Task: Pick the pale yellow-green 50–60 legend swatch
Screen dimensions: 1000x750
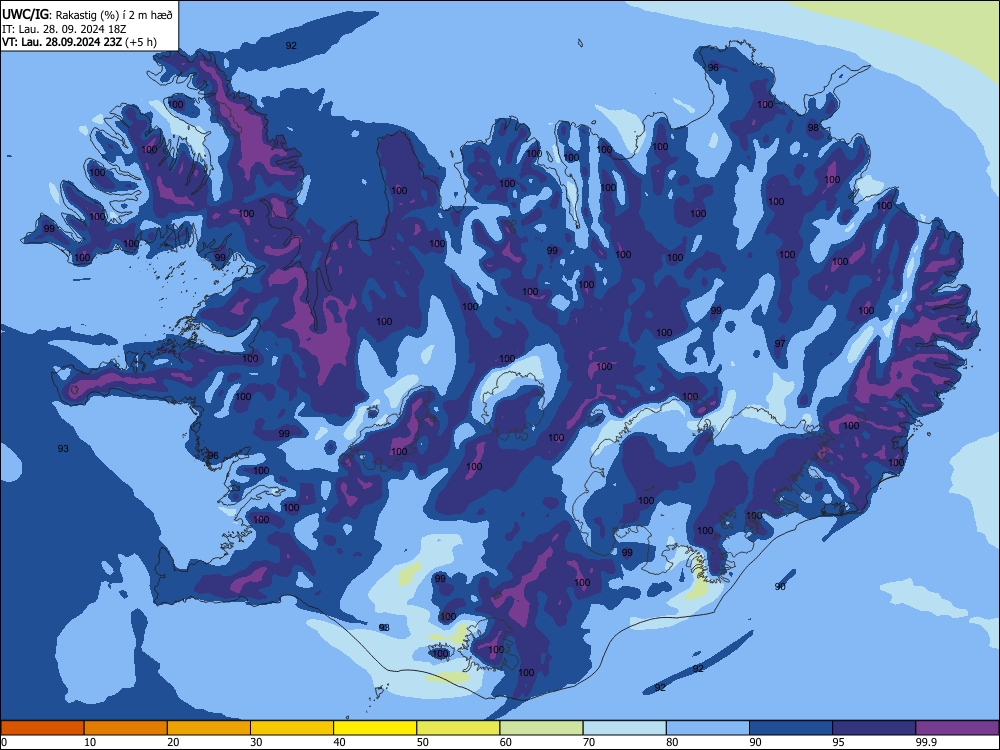Action: click(458, 728)
